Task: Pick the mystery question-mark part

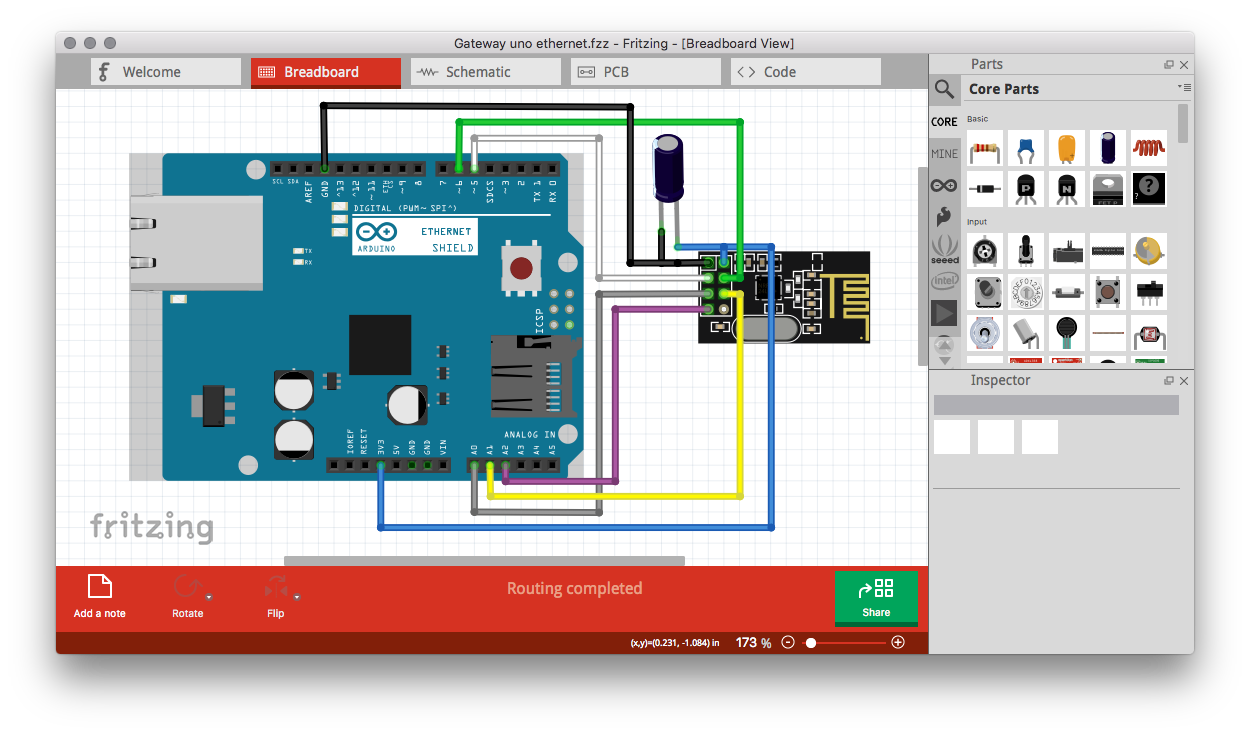Action: pyautogui.click(x=1149, y=189)
